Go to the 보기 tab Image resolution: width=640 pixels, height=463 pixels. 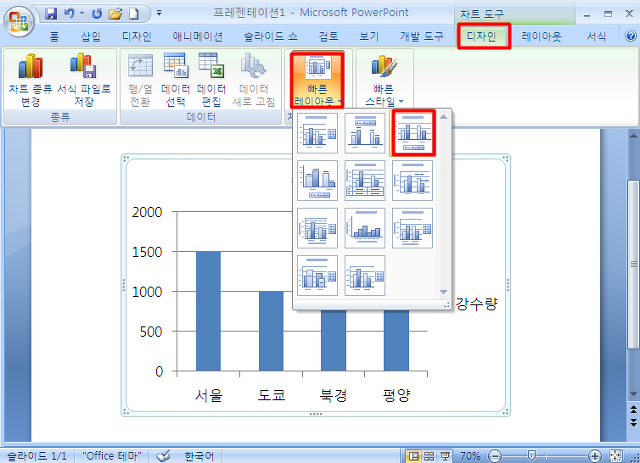(369, 37)
